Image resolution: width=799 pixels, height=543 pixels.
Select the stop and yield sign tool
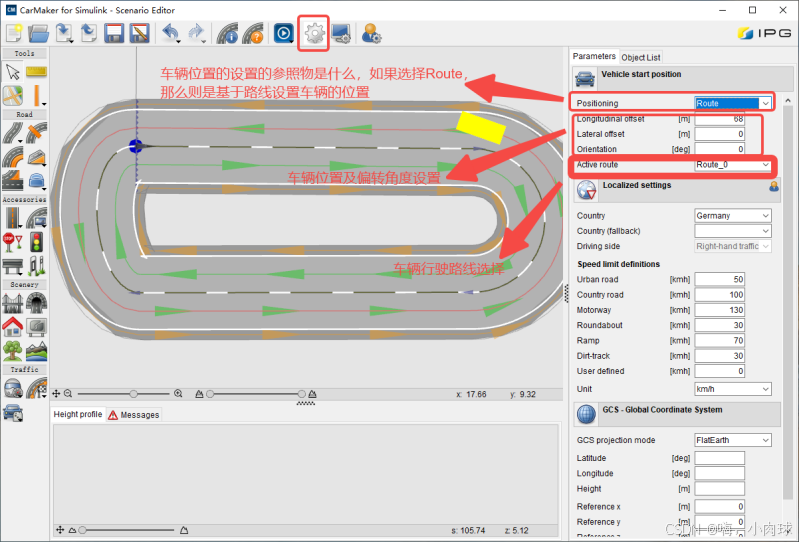13,241
